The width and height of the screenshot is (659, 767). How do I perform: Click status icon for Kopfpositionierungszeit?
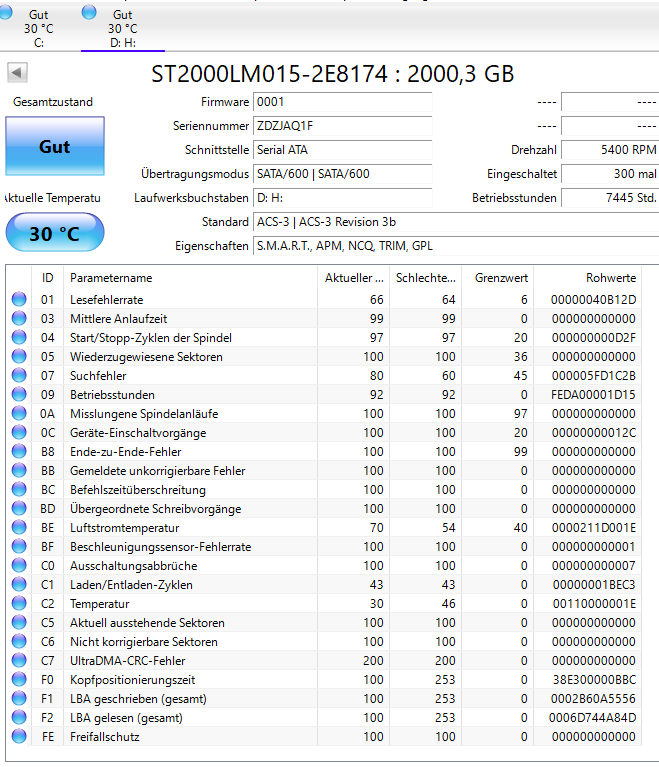click(x=19, y=679)
